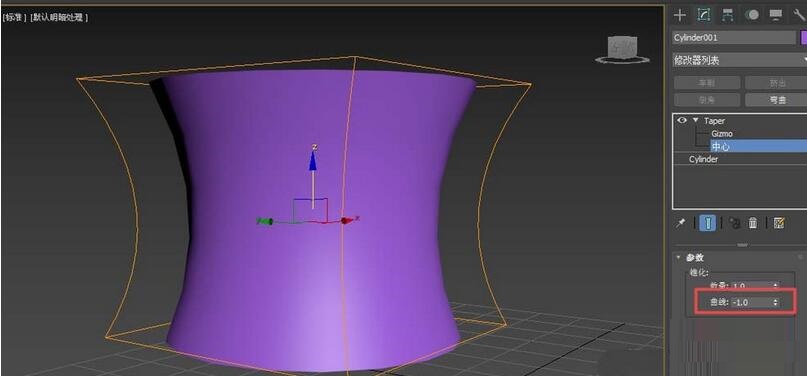Click the red X axis handle of gizmo

[x=347, y=220]
